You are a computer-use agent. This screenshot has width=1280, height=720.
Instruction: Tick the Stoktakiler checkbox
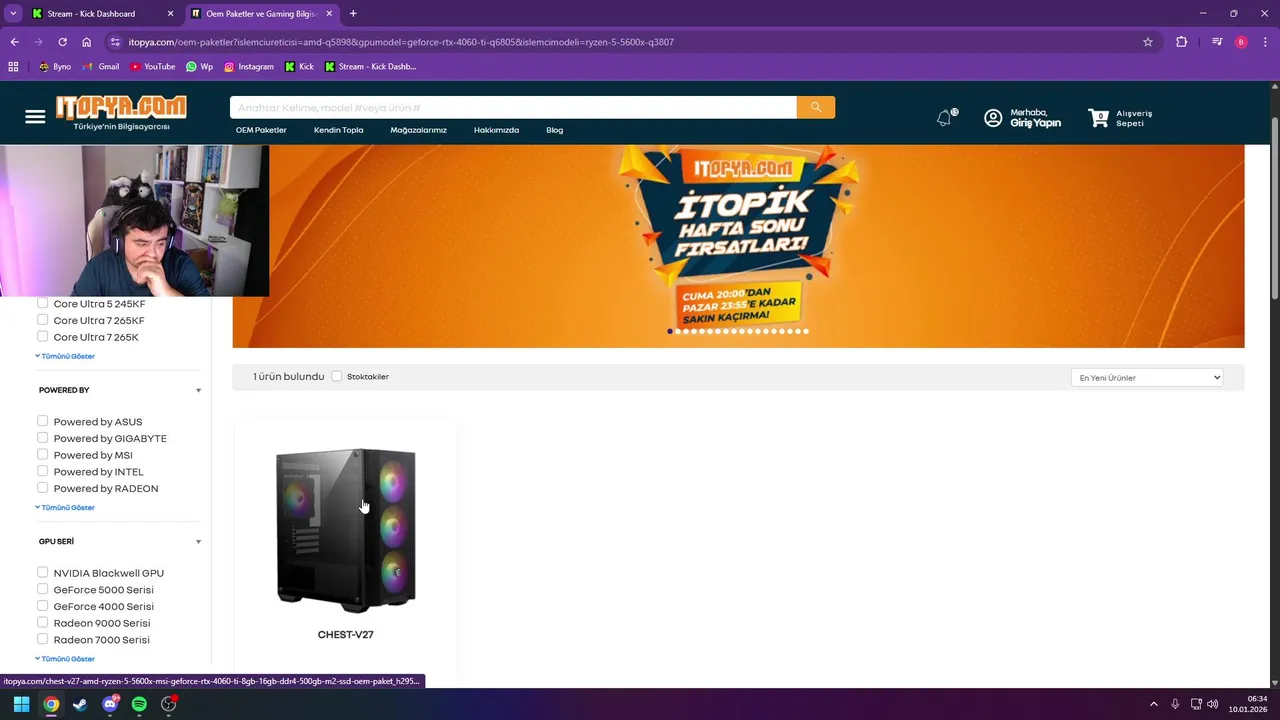pyautogui.click(x=337, y=376)
